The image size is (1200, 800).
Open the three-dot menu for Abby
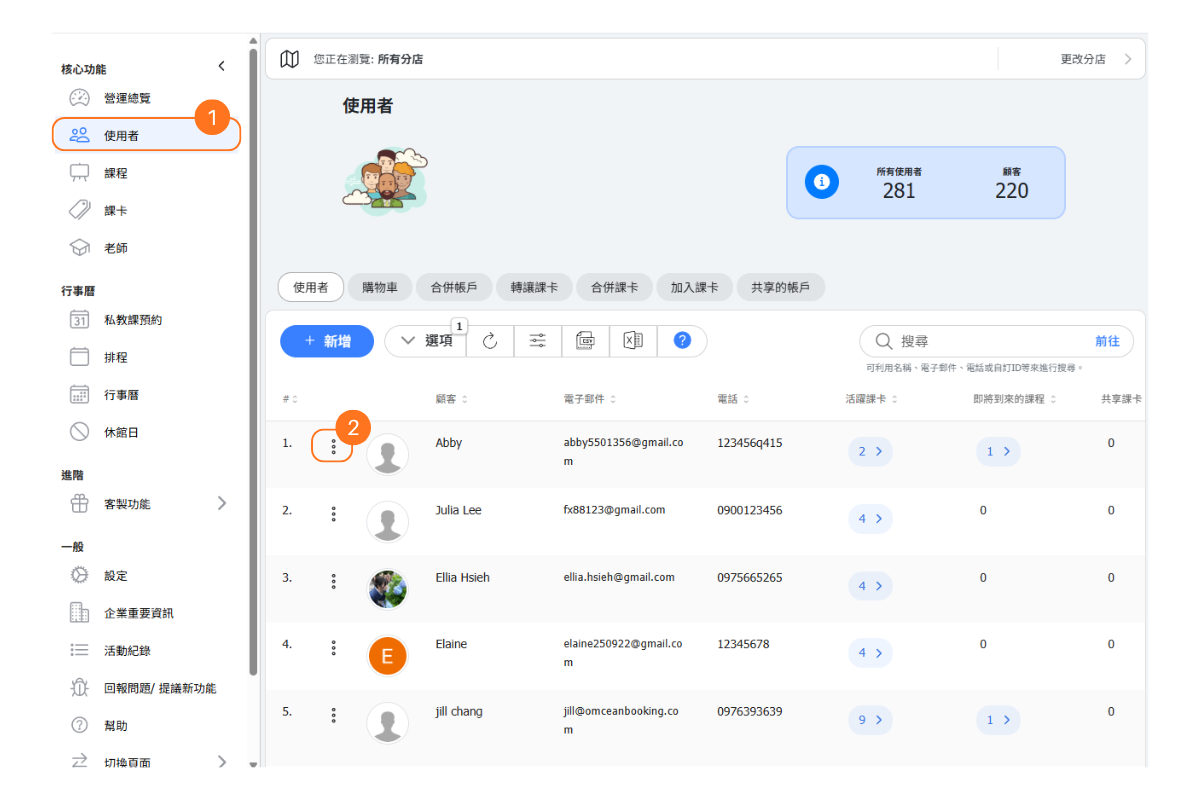tap(334, 447)
